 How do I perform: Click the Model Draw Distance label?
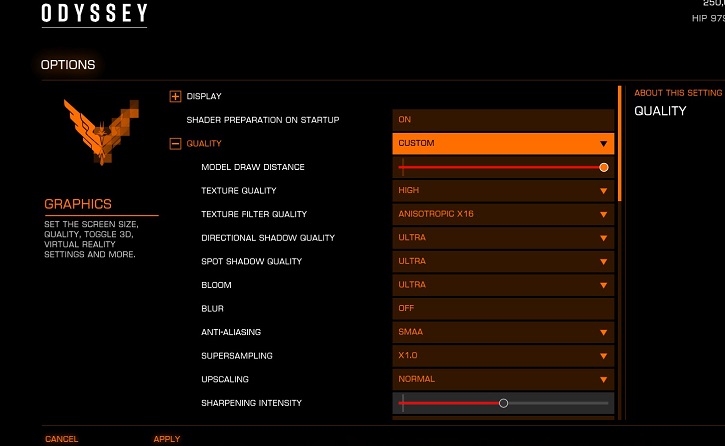(x=253, y=167)
